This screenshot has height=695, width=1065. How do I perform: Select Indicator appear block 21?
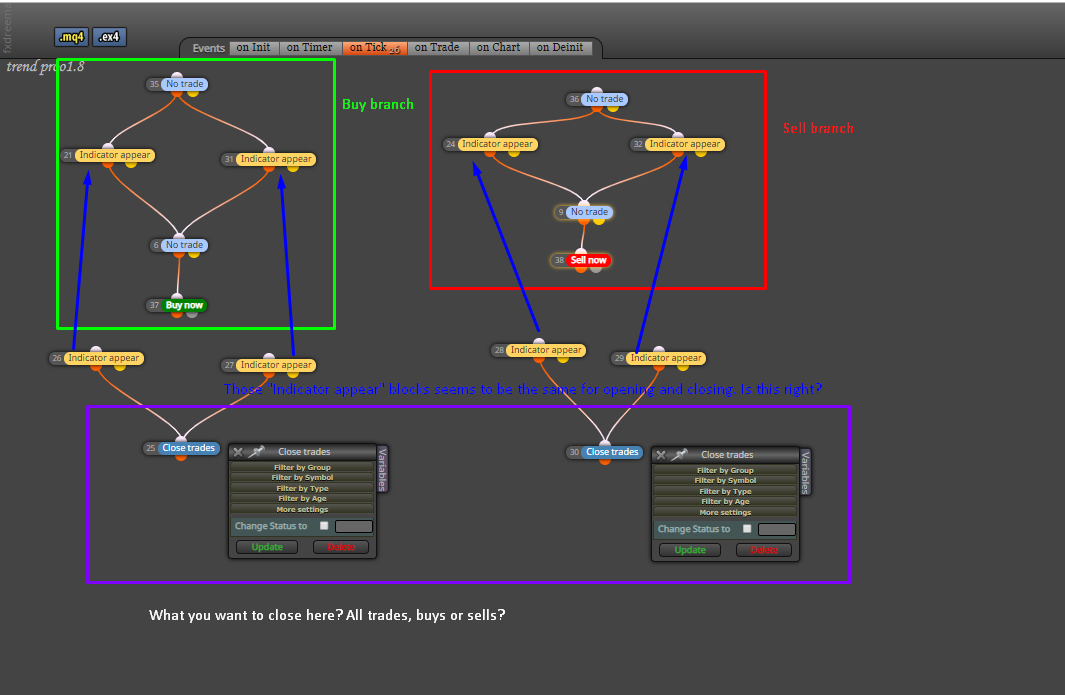(x=115, y=156)
